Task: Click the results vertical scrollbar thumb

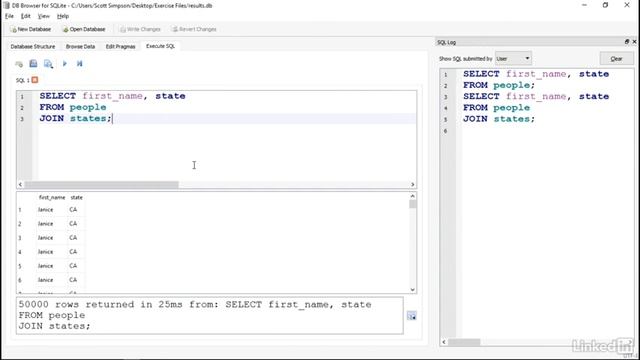Action: click(413, 204)
